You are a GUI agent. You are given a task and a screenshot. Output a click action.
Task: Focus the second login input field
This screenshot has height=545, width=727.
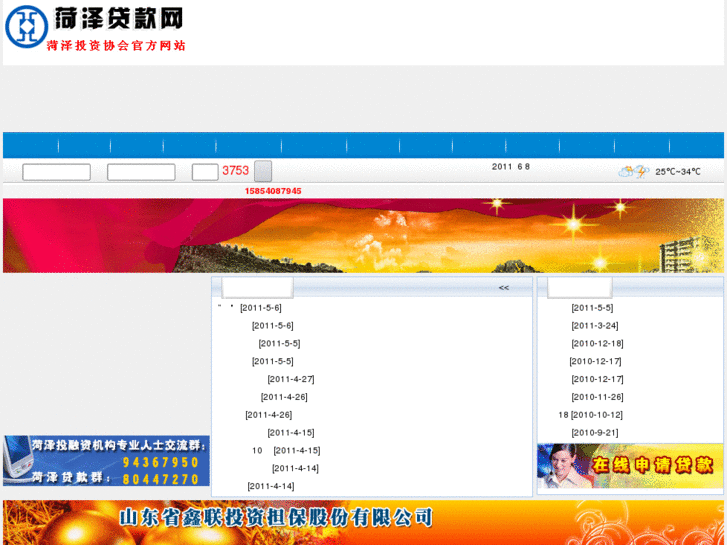(141, 172)
